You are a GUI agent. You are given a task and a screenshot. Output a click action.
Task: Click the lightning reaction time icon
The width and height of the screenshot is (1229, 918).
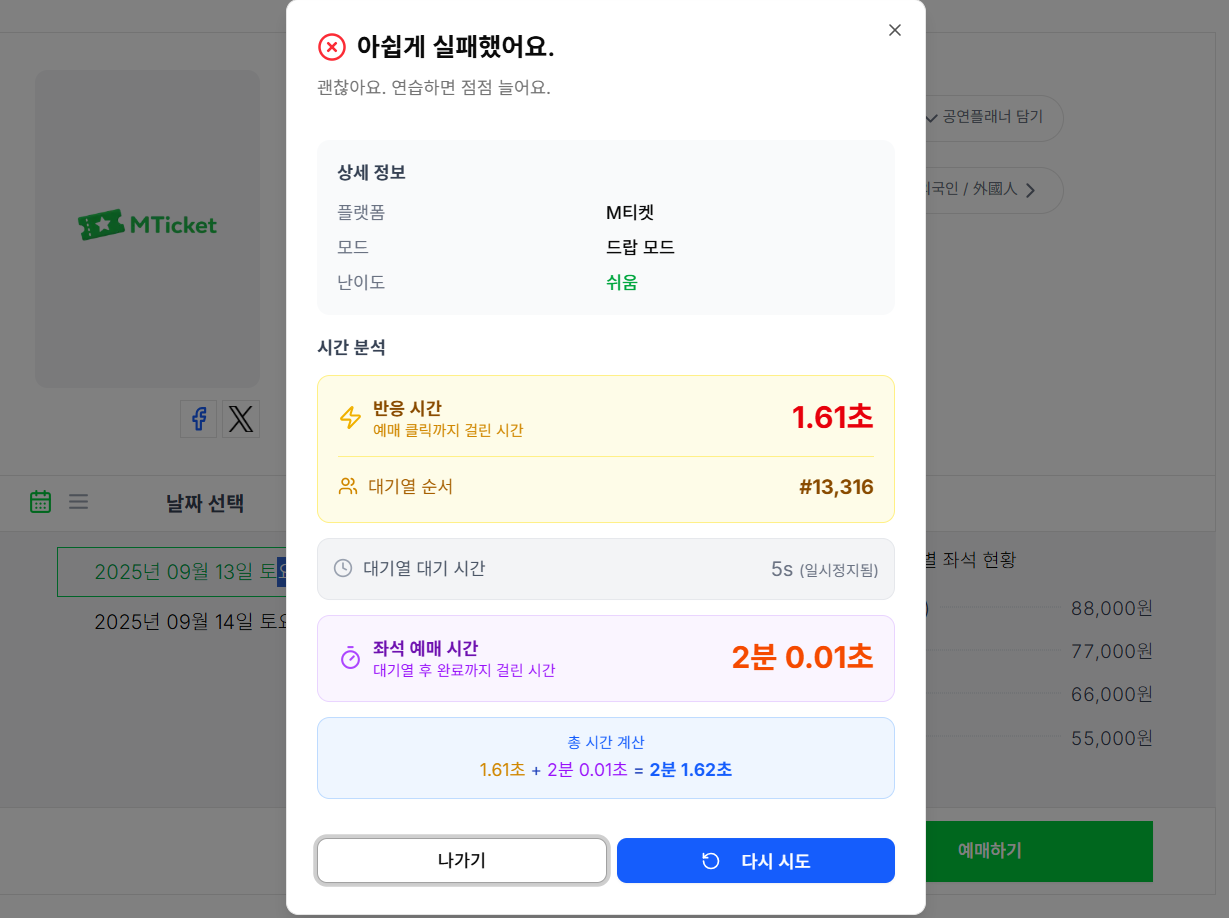[350, 418]
